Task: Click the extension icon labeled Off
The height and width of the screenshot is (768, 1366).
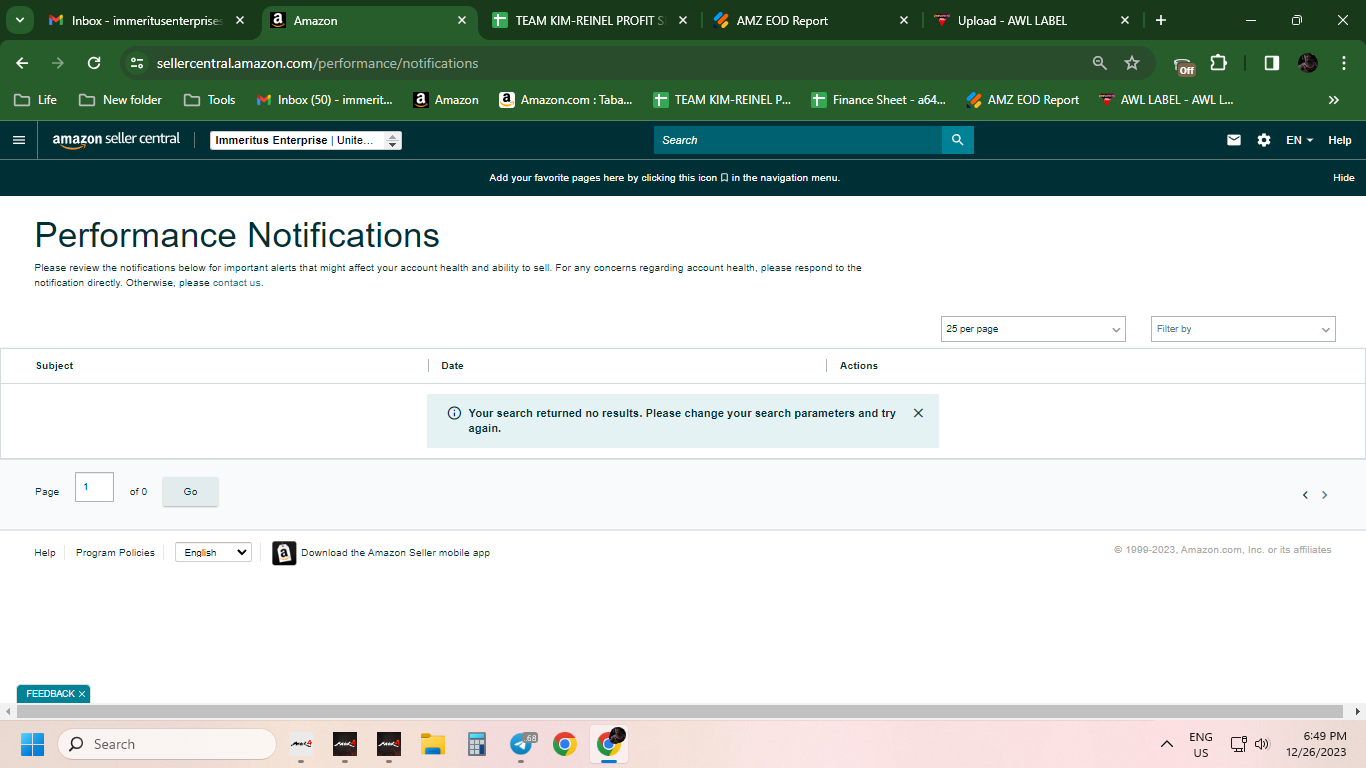Action: pyautogui.click(x=1184, y=65)
